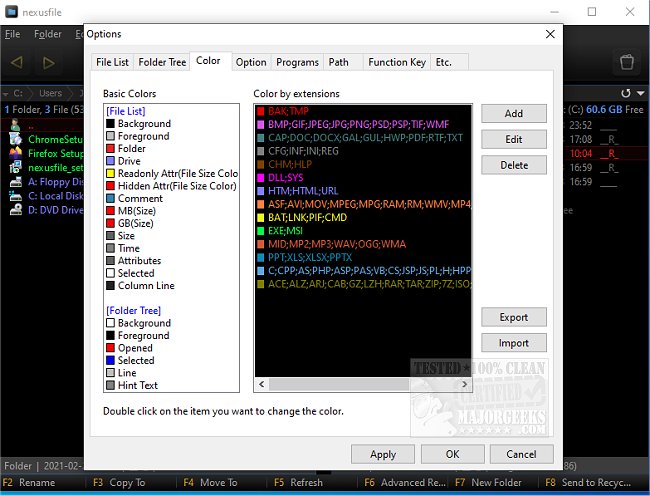Open the File menu in nexusfile

(12, 34)
